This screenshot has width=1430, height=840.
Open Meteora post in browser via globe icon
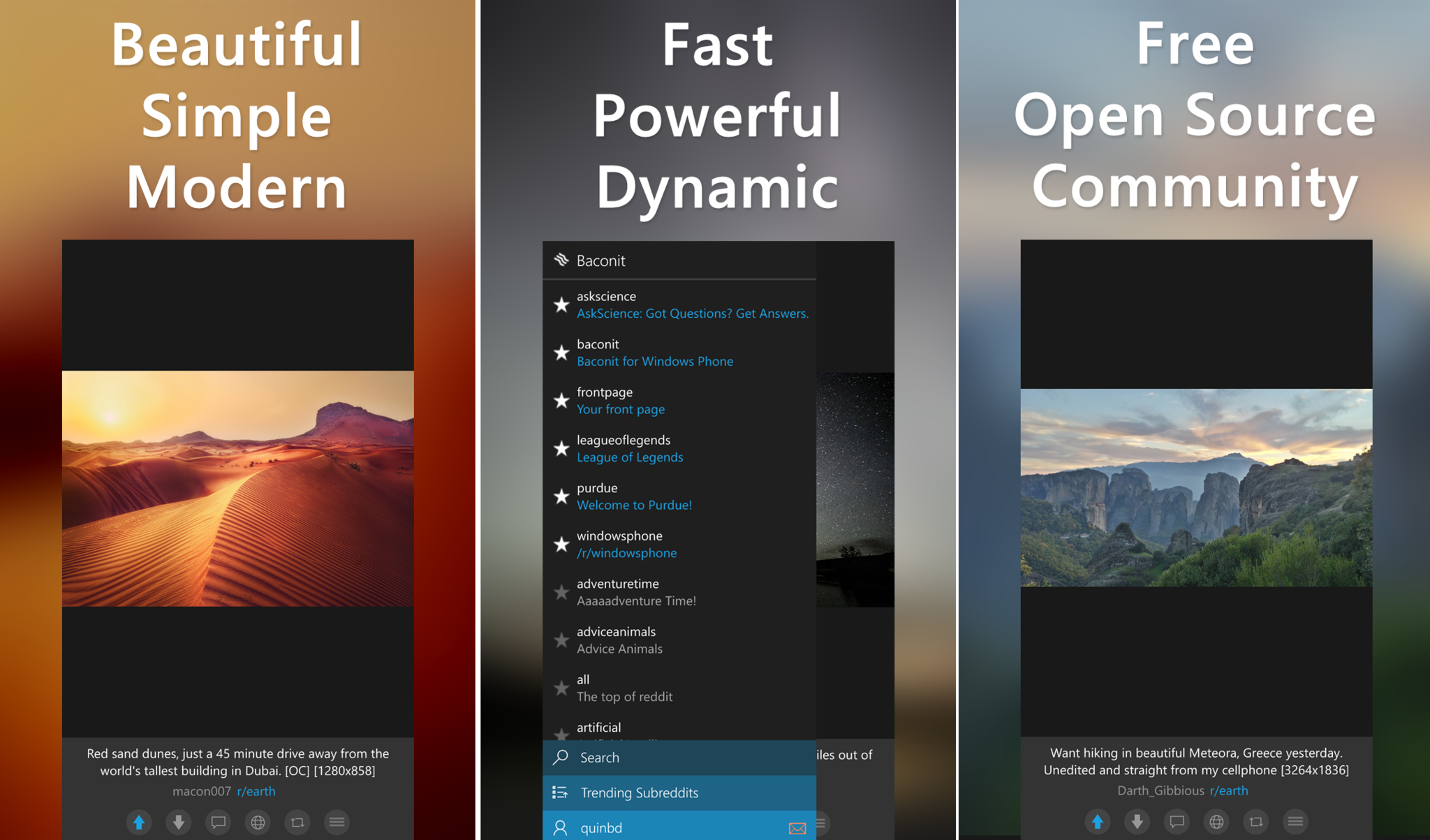pyautogui.click(x=1216, y=821)
